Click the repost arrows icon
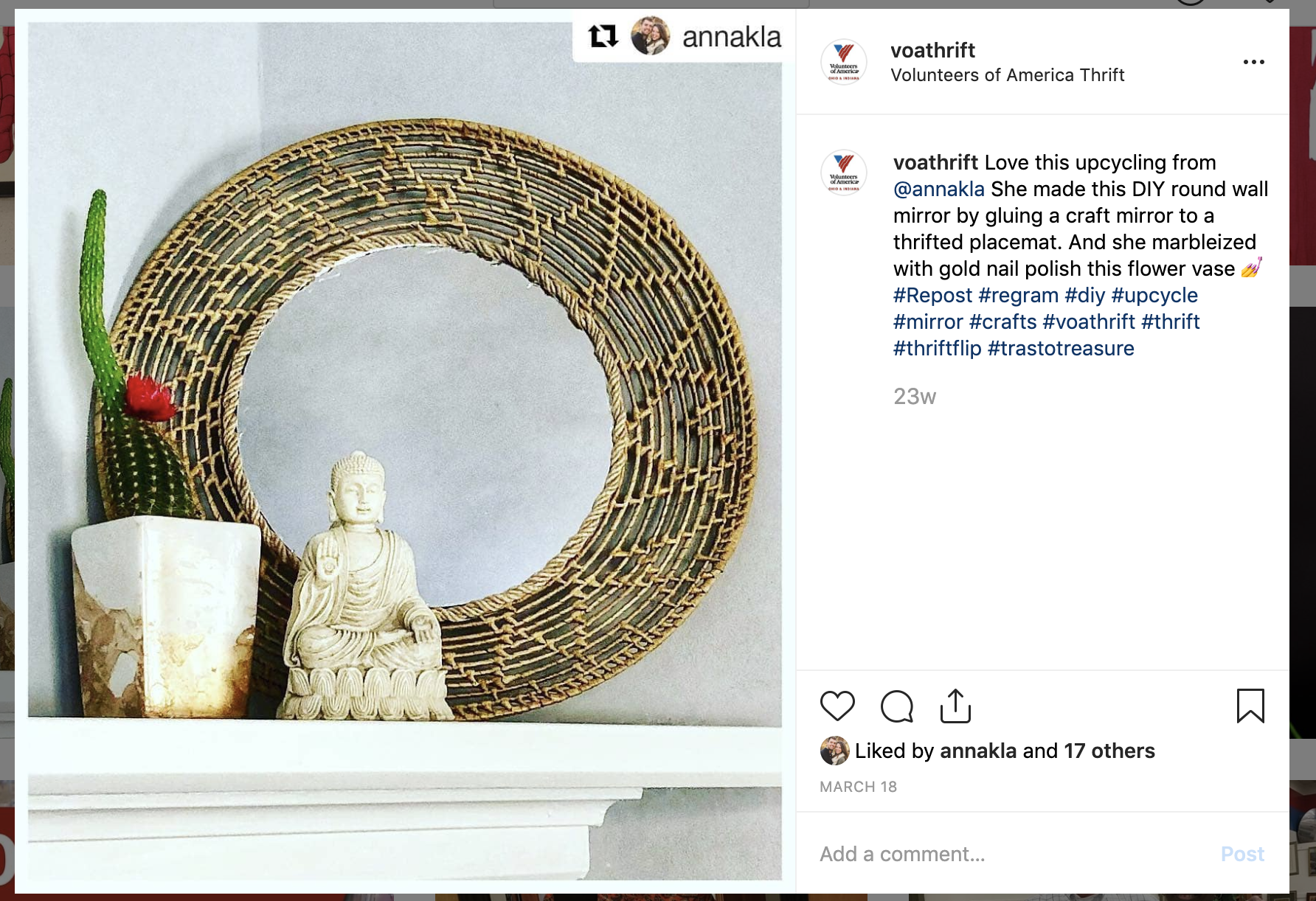This screenshot has height=901, width=1316. click(x=603, y=36)
